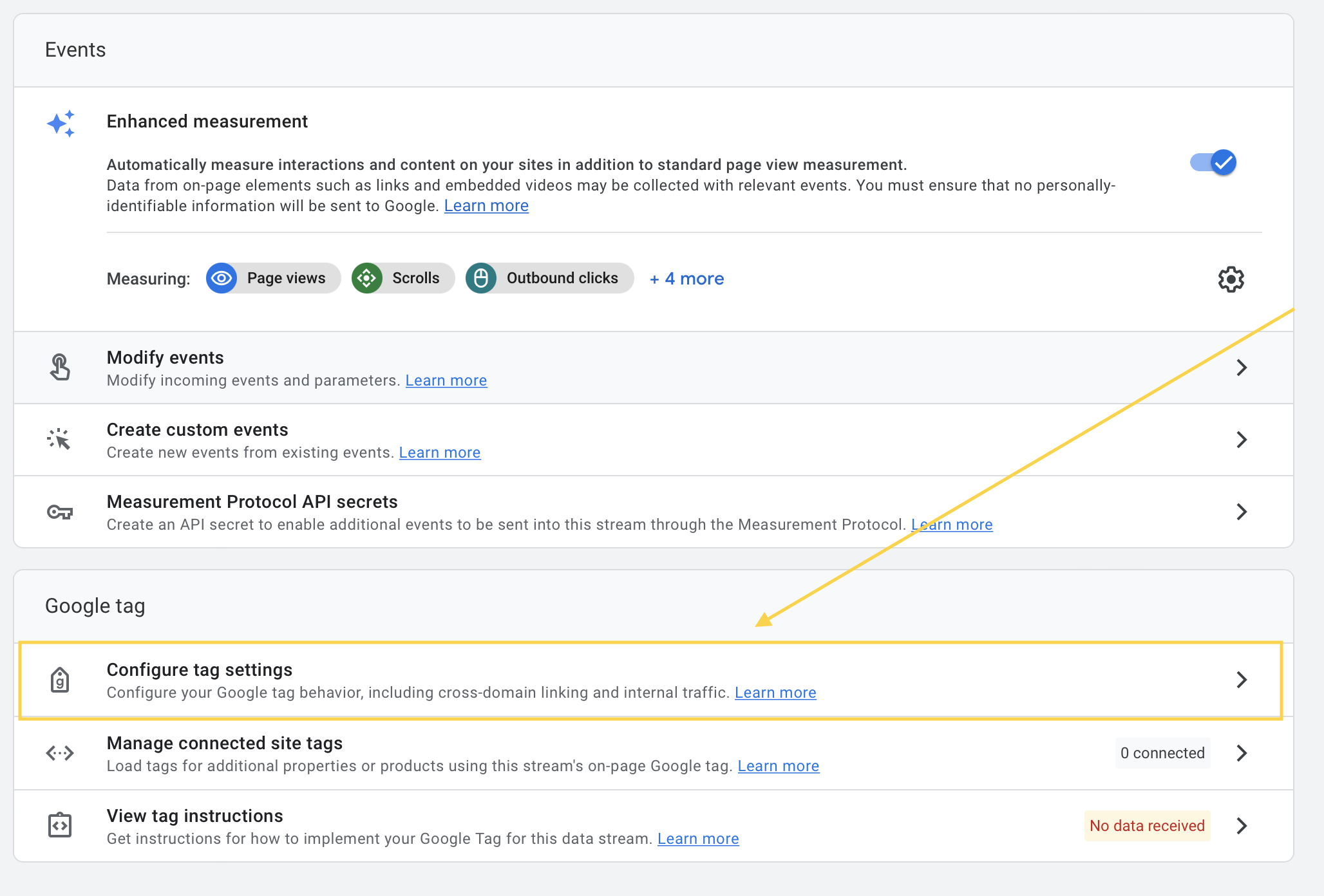
Task: Click the View tag instructions code icon
Action: click(x=60, y=825)
